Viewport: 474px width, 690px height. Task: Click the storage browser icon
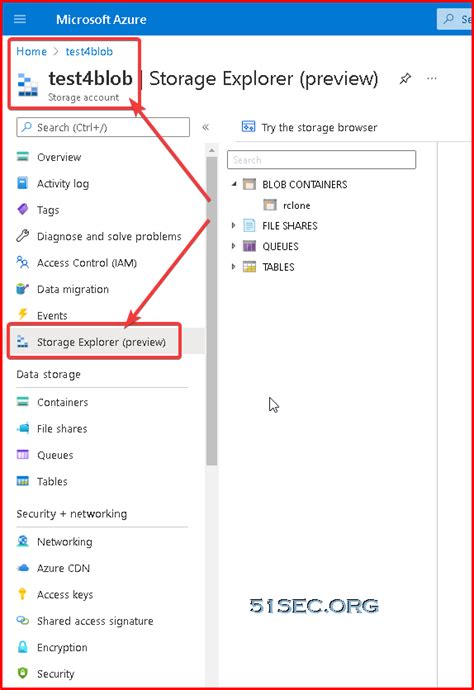click(x=248, y=127)
